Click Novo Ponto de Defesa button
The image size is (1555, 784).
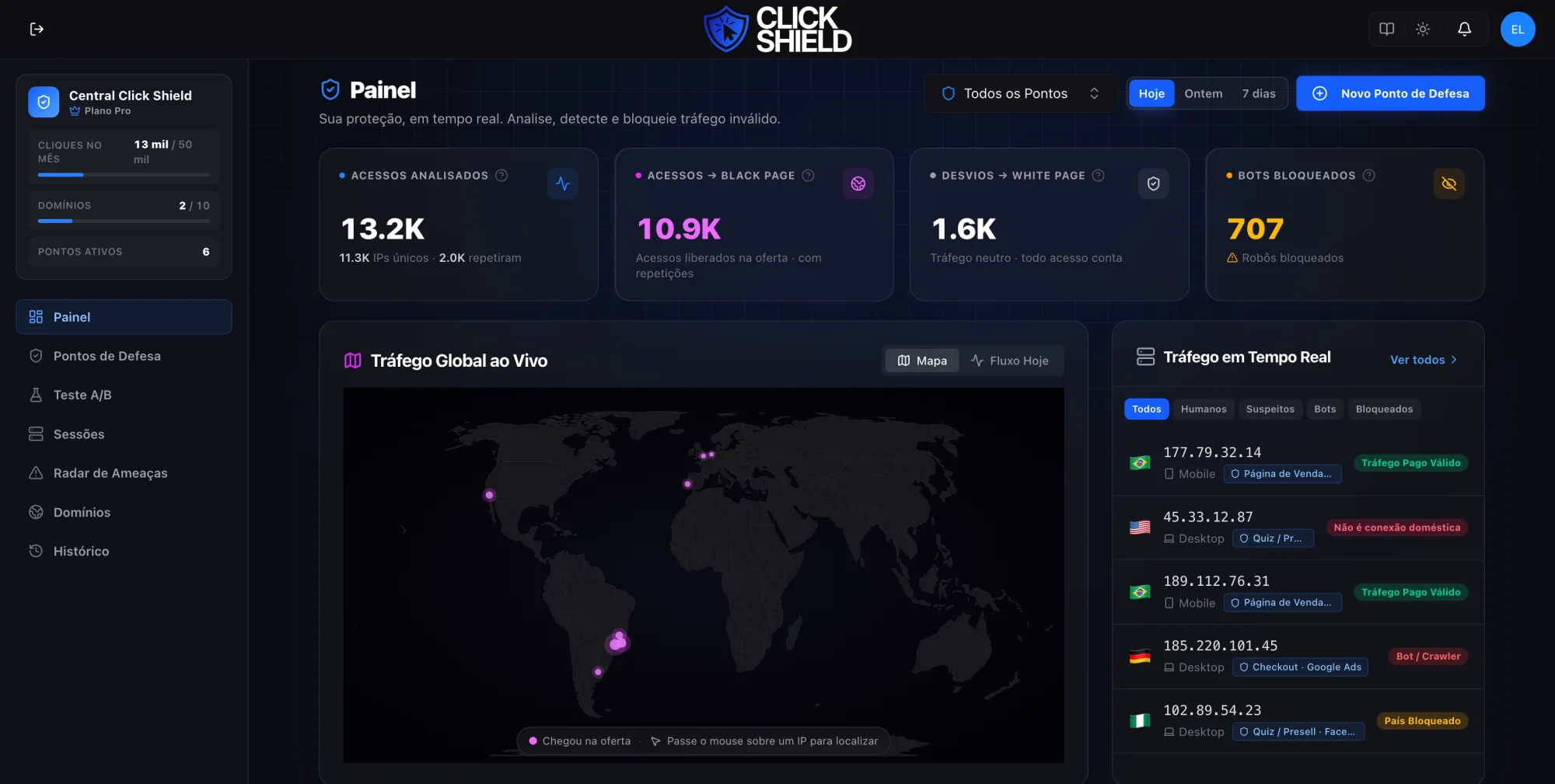[x=1390, y=93]
